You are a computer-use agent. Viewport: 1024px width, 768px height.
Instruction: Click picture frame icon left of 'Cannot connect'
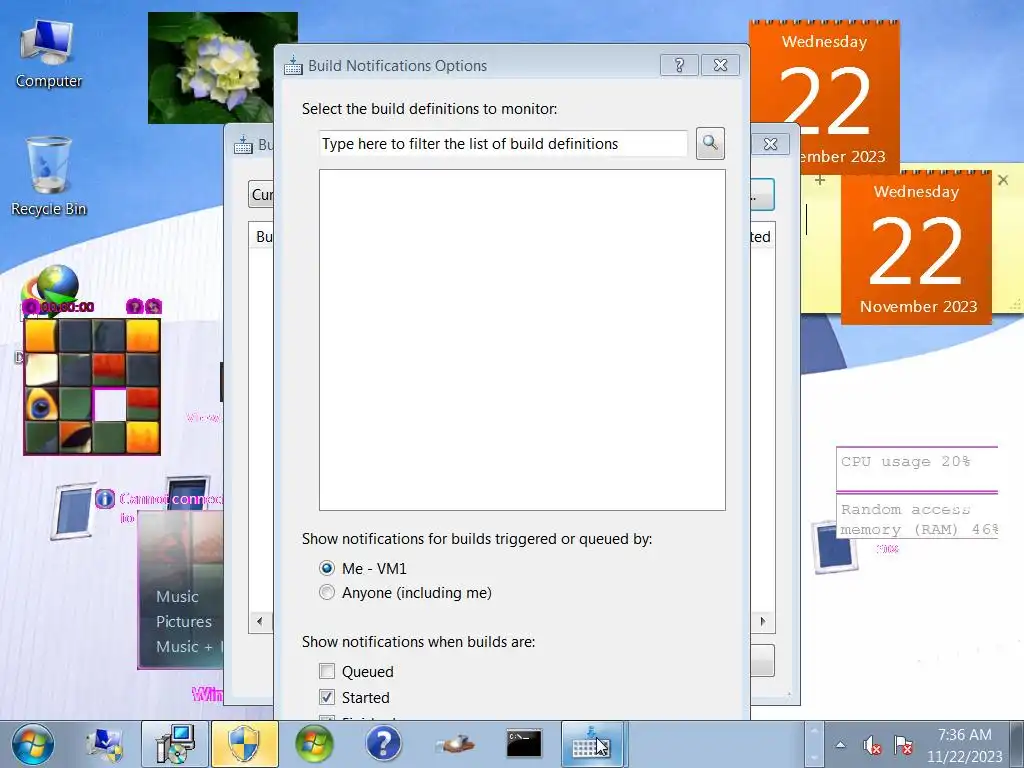(x=72, y=511)
